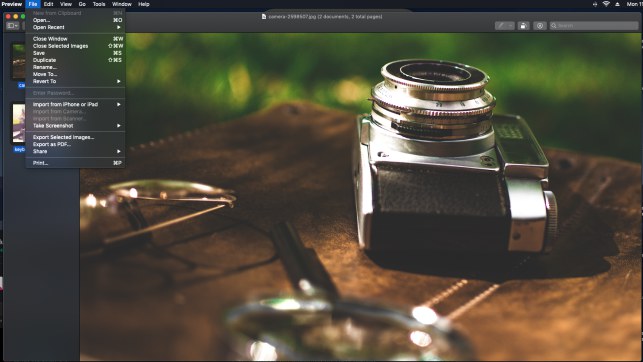Image resolution: width=643 pixels, height=362 pixels.
Task: Show the Markup toolbar icon
Action: pos(540,25)
